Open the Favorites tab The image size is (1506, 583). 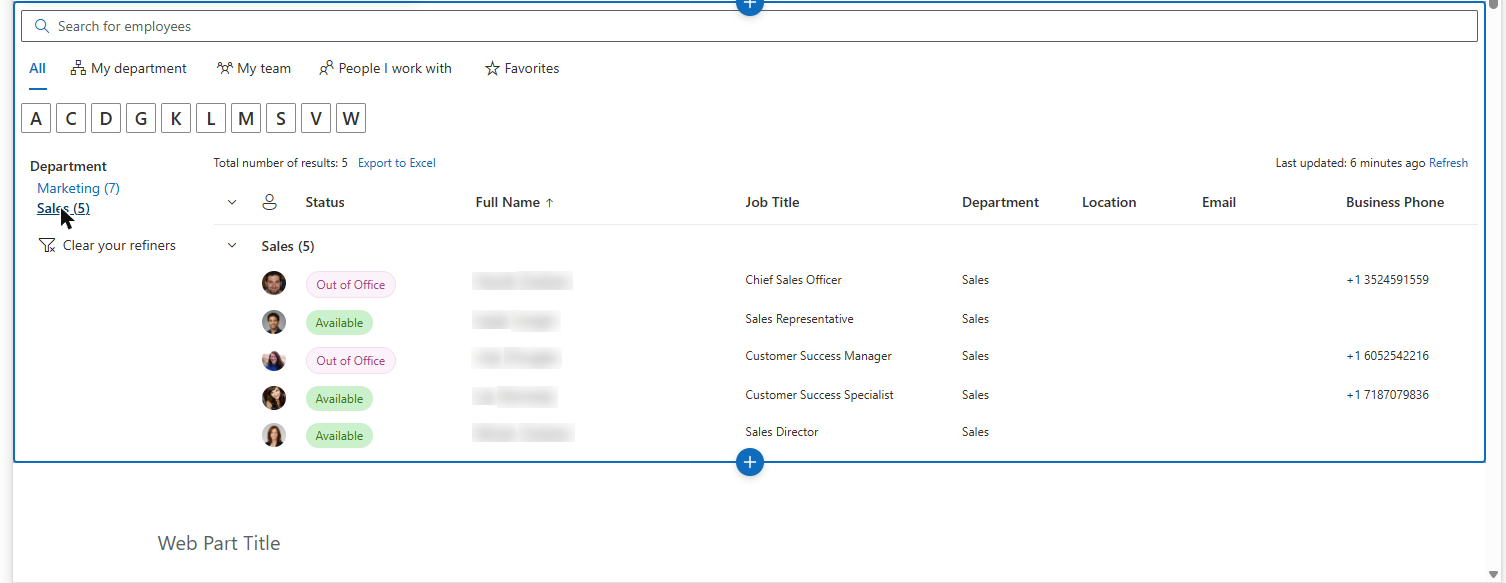point(522,68)
